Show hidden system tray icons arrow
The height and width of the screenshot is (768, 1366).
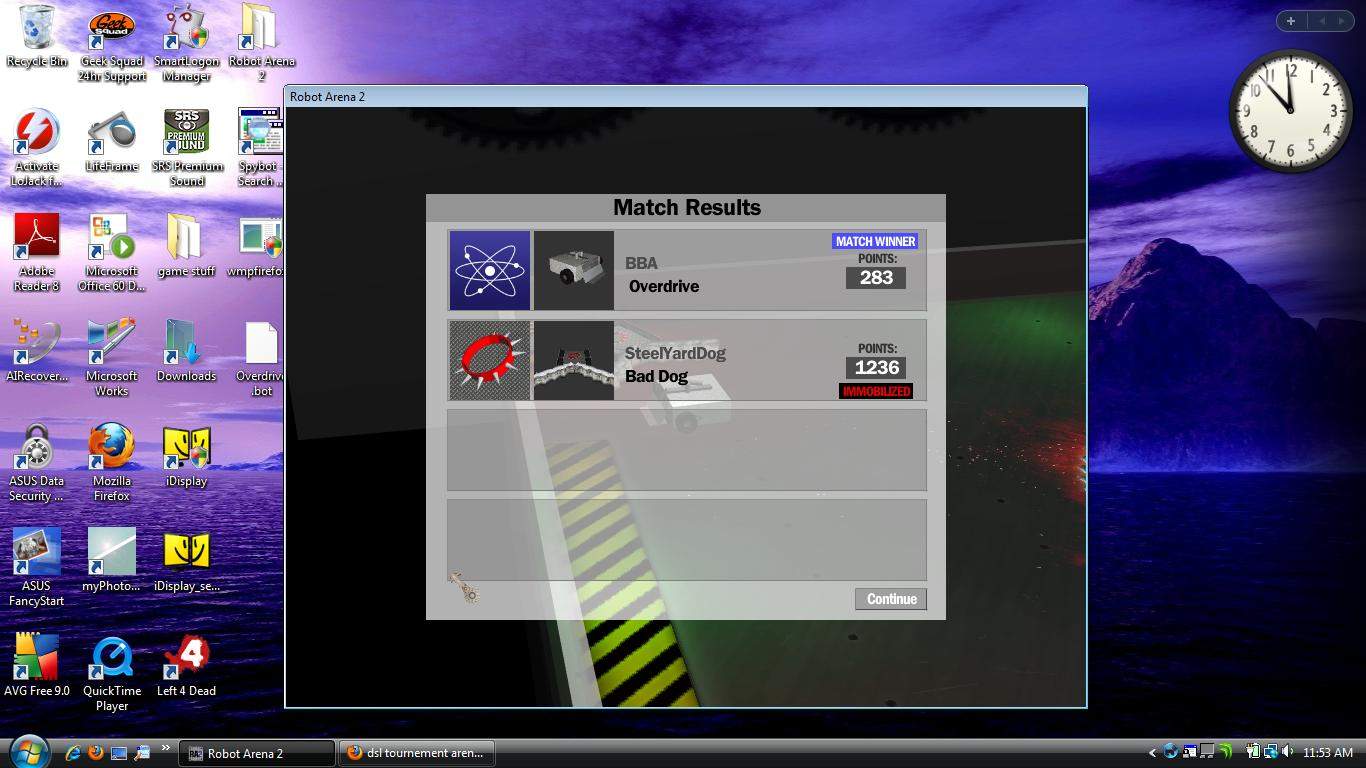[x=1152, y=753]
